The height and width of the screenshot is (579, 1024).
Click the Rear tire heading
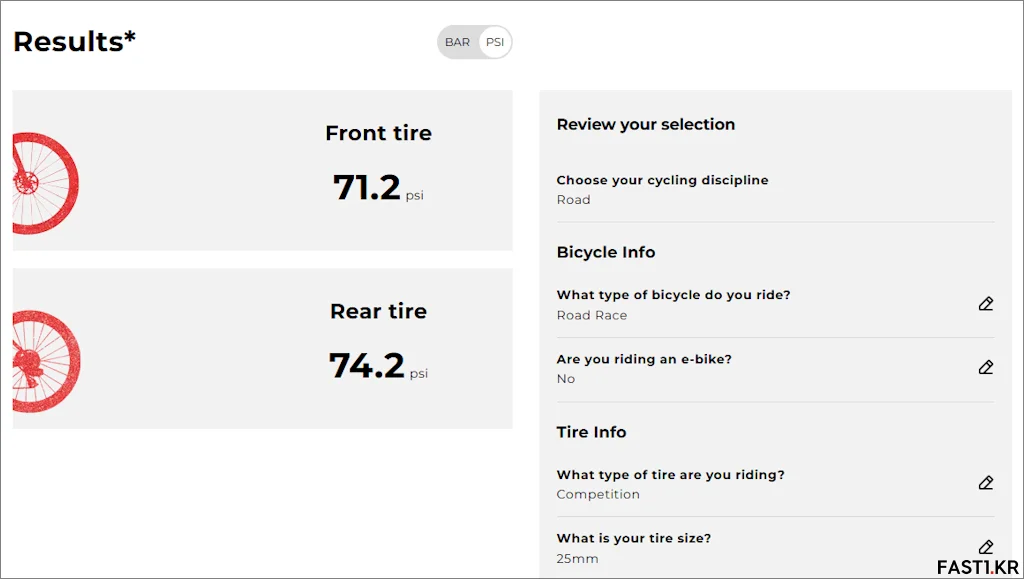(378, 311)
